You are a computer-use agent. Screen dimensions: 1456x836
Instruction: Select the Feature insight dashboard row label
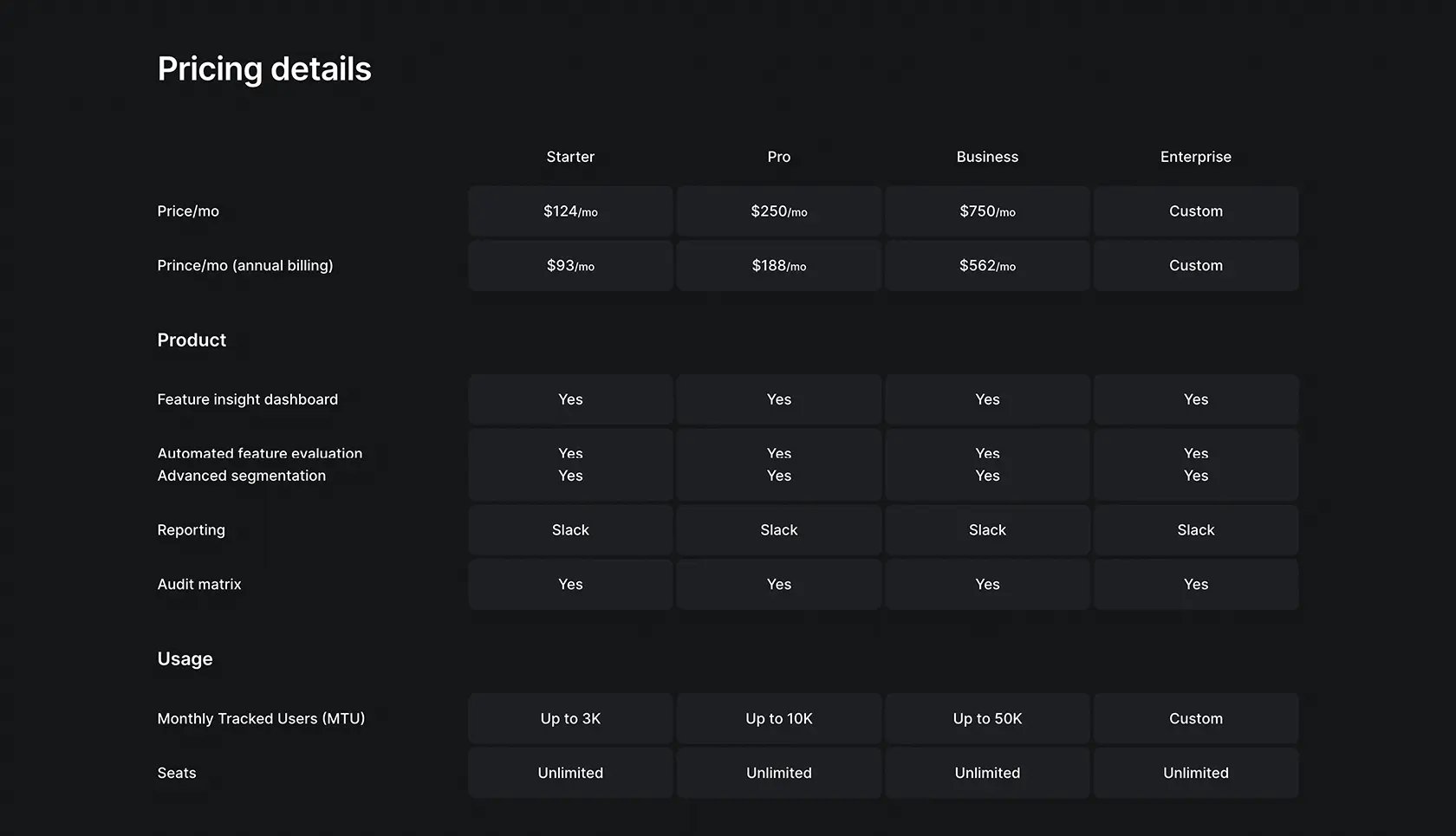pyautogui.click(x=248, y=399)
